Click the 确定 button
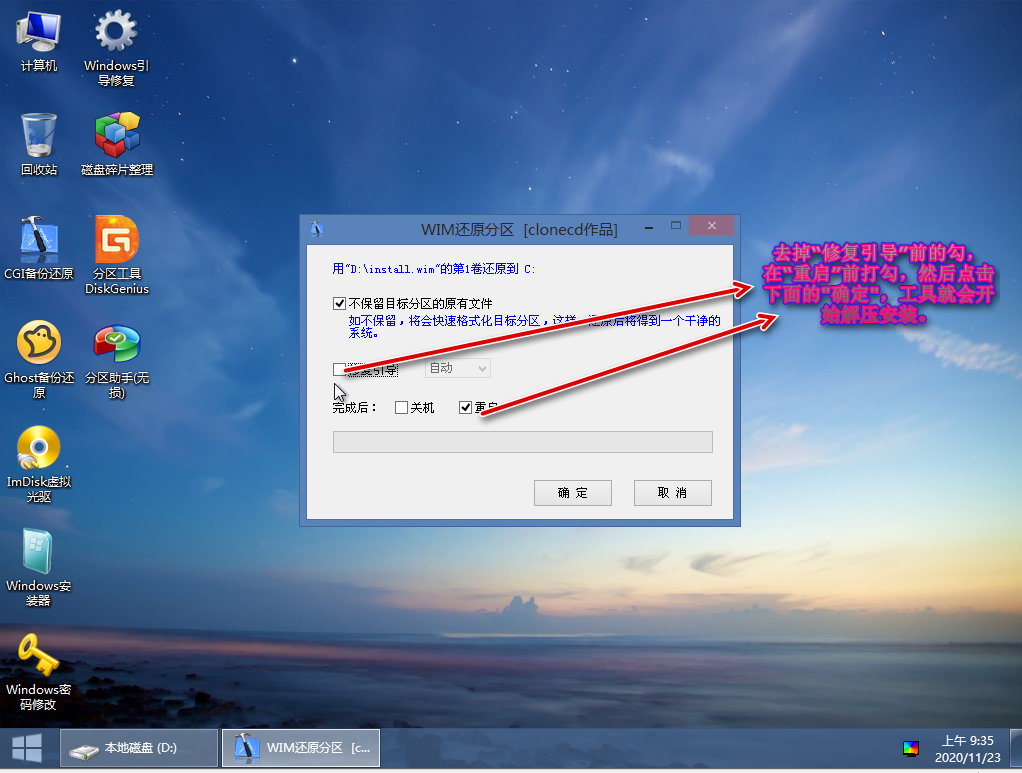The height and width of the screenshot is (773, 1022). pos(572,493)
